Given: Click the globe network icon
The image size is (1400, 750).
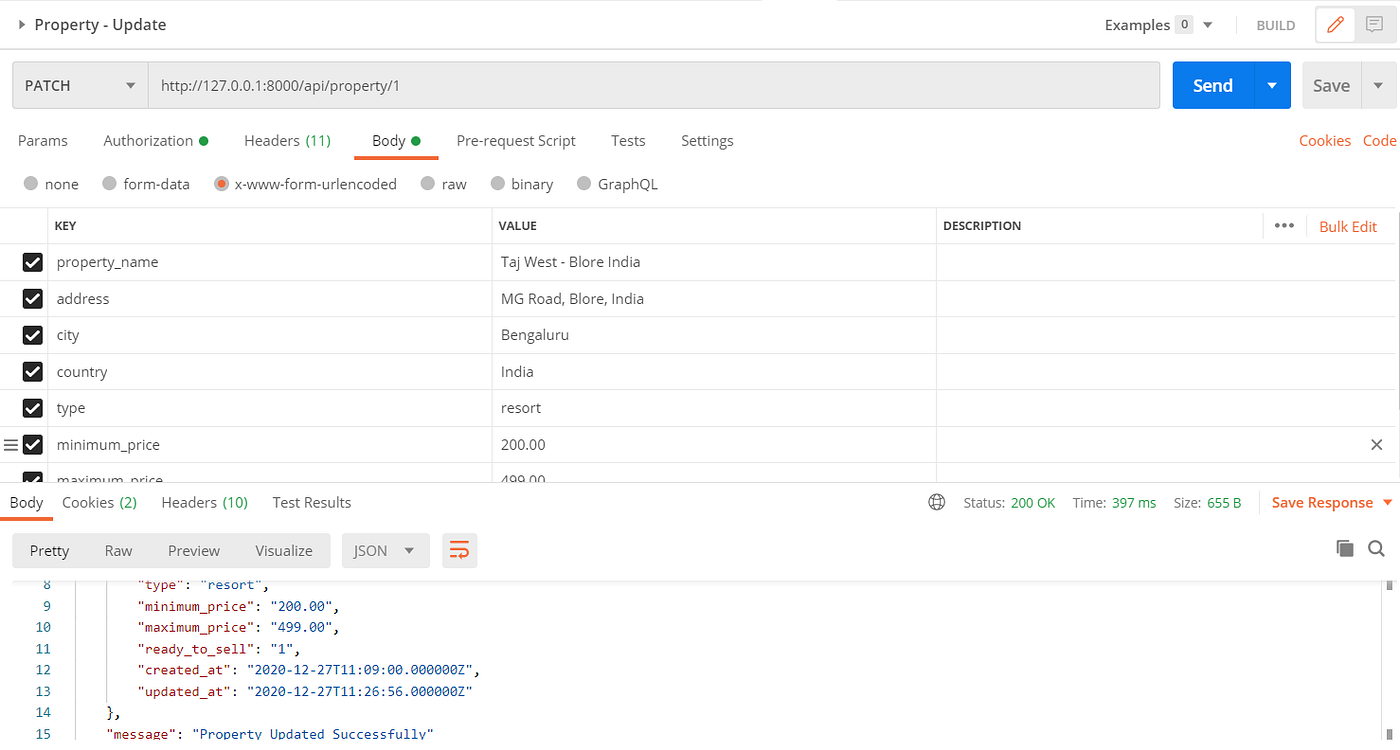Looking at the screenshot, I should click(937, 502).
